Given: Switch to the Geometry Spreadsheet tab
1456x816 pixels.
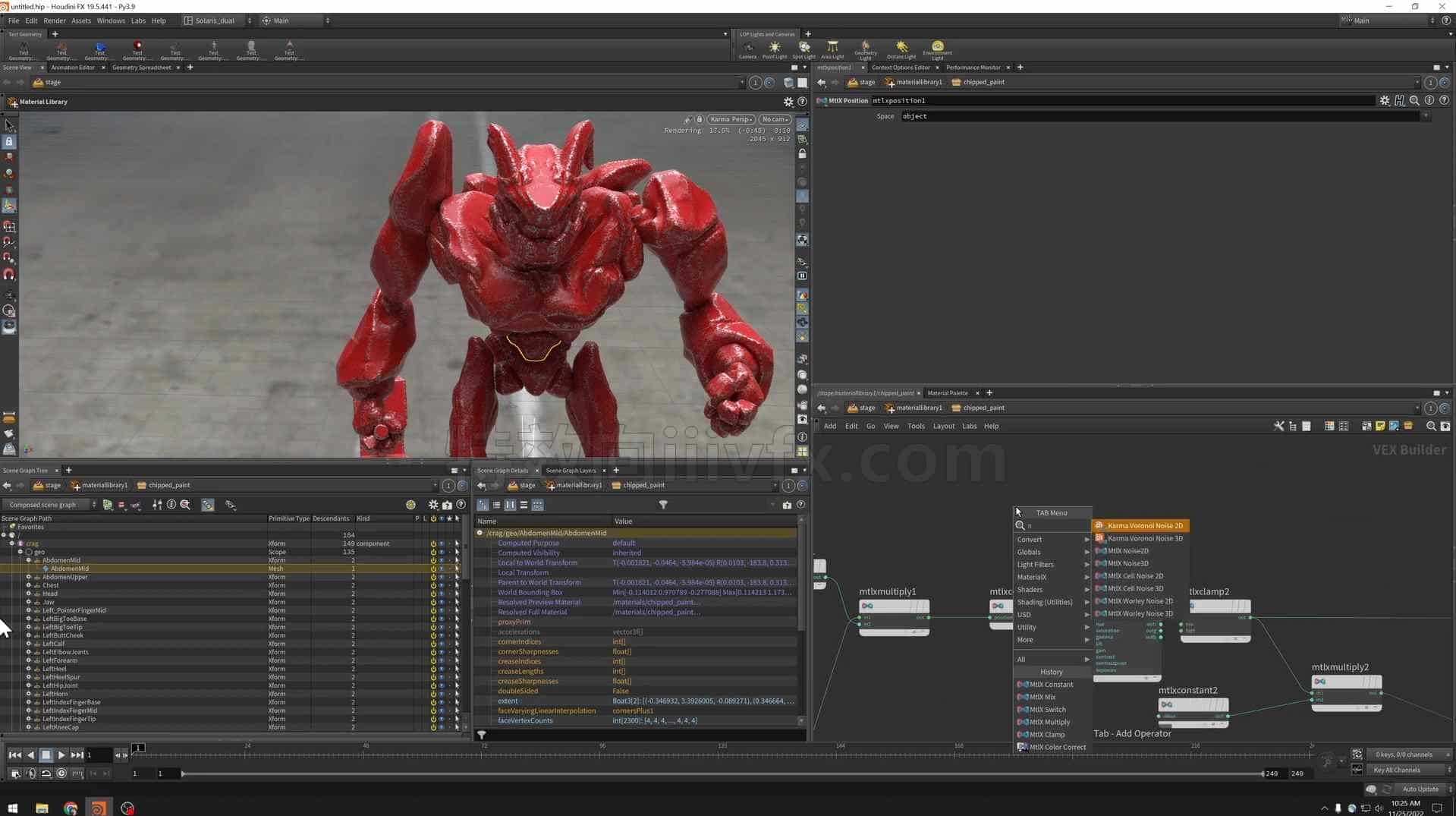Looking at the screenshot, I should point(141,68).
